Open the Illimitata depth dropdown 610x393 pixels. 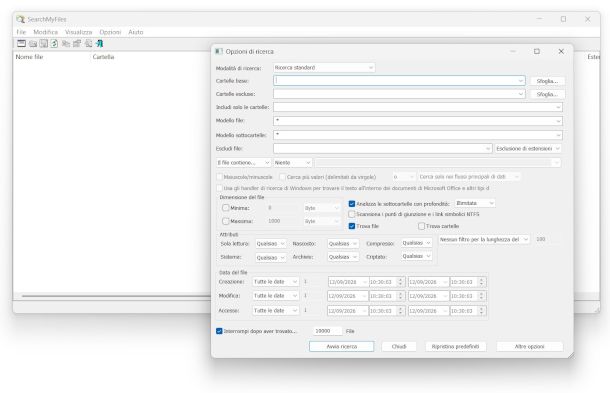coord(475,203)
